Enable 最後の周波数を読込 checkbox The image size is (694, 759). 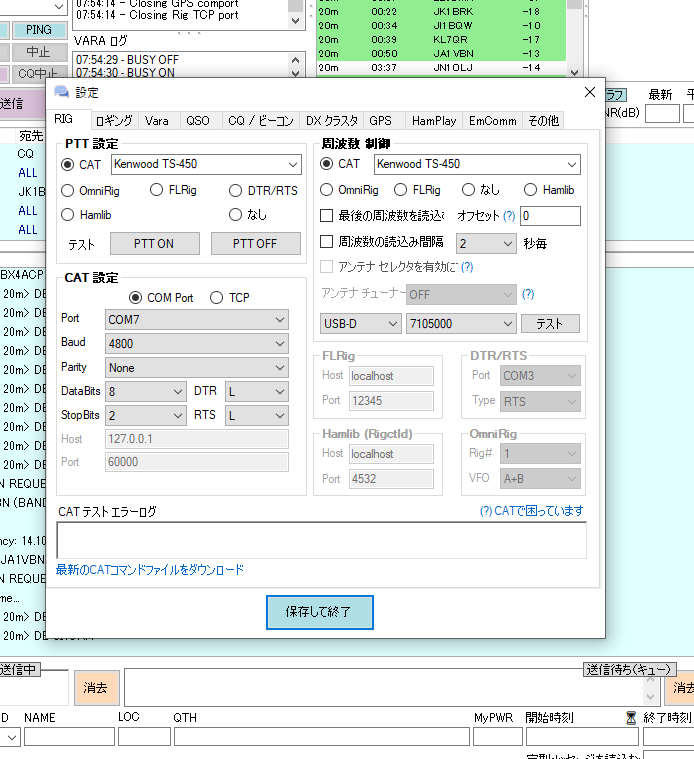[327, 215]
